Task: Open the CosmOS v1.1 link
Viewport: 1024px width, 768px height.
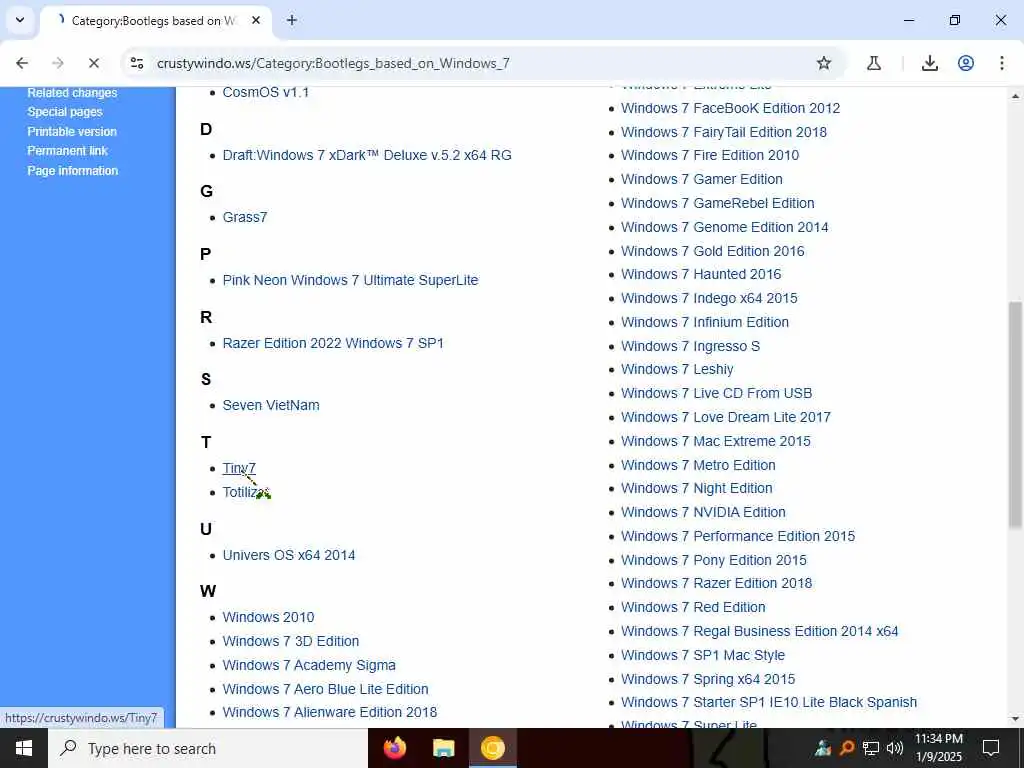Action: pyautogui.click(x=266, y=92)
